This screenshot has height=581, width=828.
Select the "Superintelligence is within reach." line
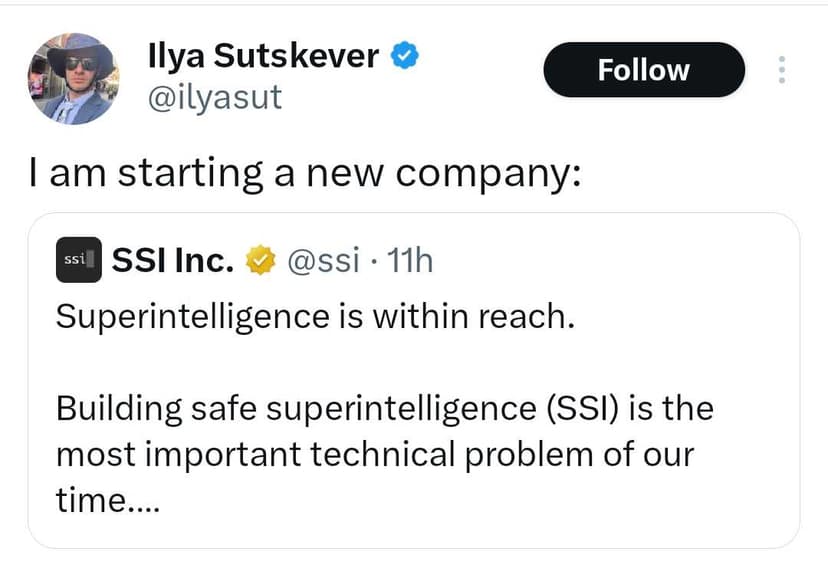tap(313, 316)
